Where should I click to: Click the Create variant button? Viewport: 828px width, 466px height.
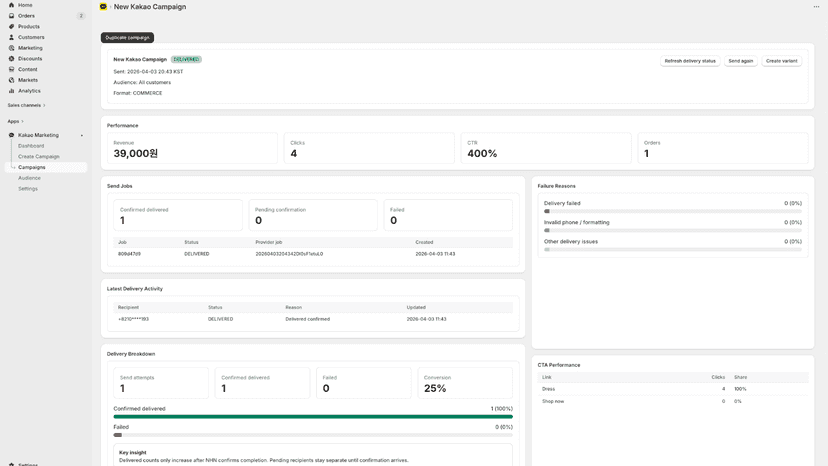click(x=782, y=61)
